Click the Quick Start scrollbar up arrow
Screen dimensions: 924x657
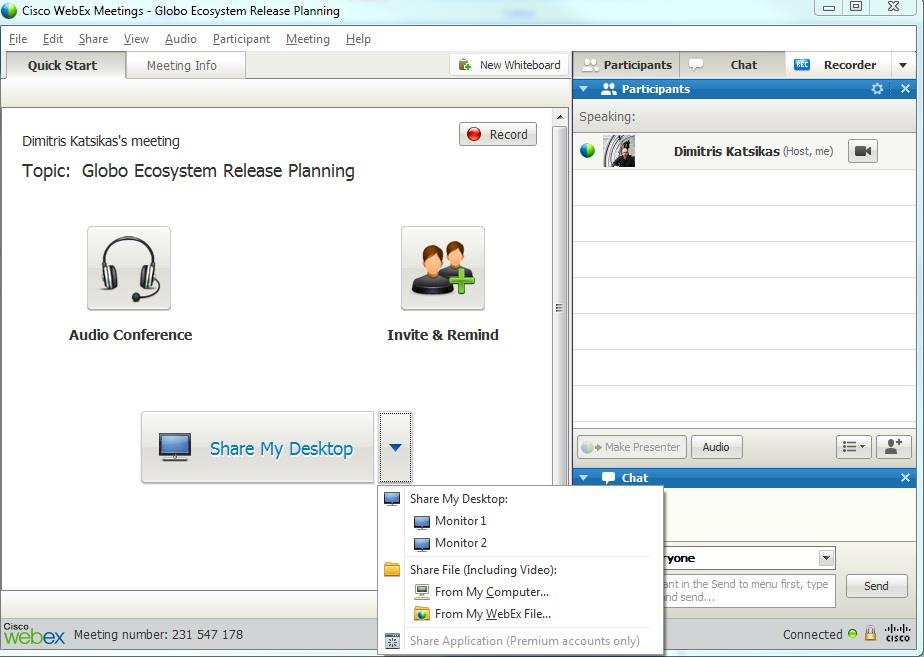coord(560,117)
